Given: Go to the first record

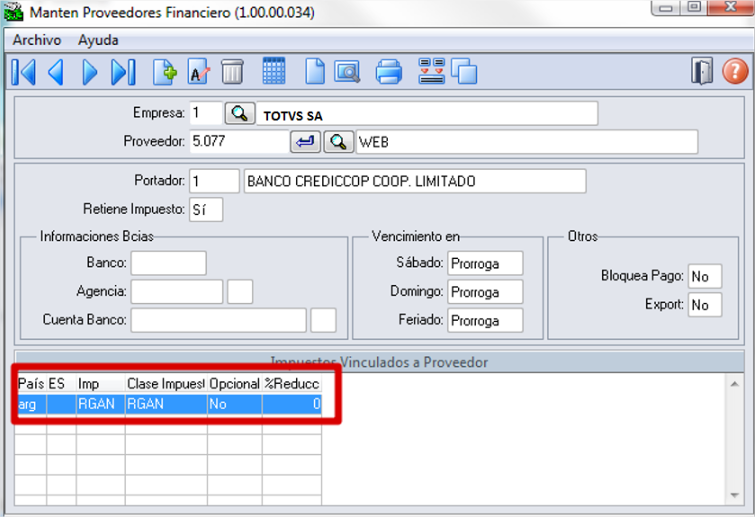Looking at the screenshot, I should (24, 73).
